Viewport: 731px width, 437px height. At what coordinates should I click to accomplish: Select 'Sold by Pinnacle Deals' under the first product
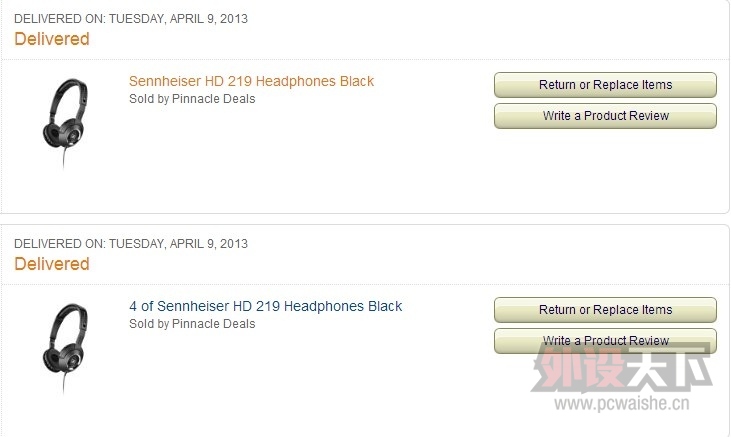192,99
